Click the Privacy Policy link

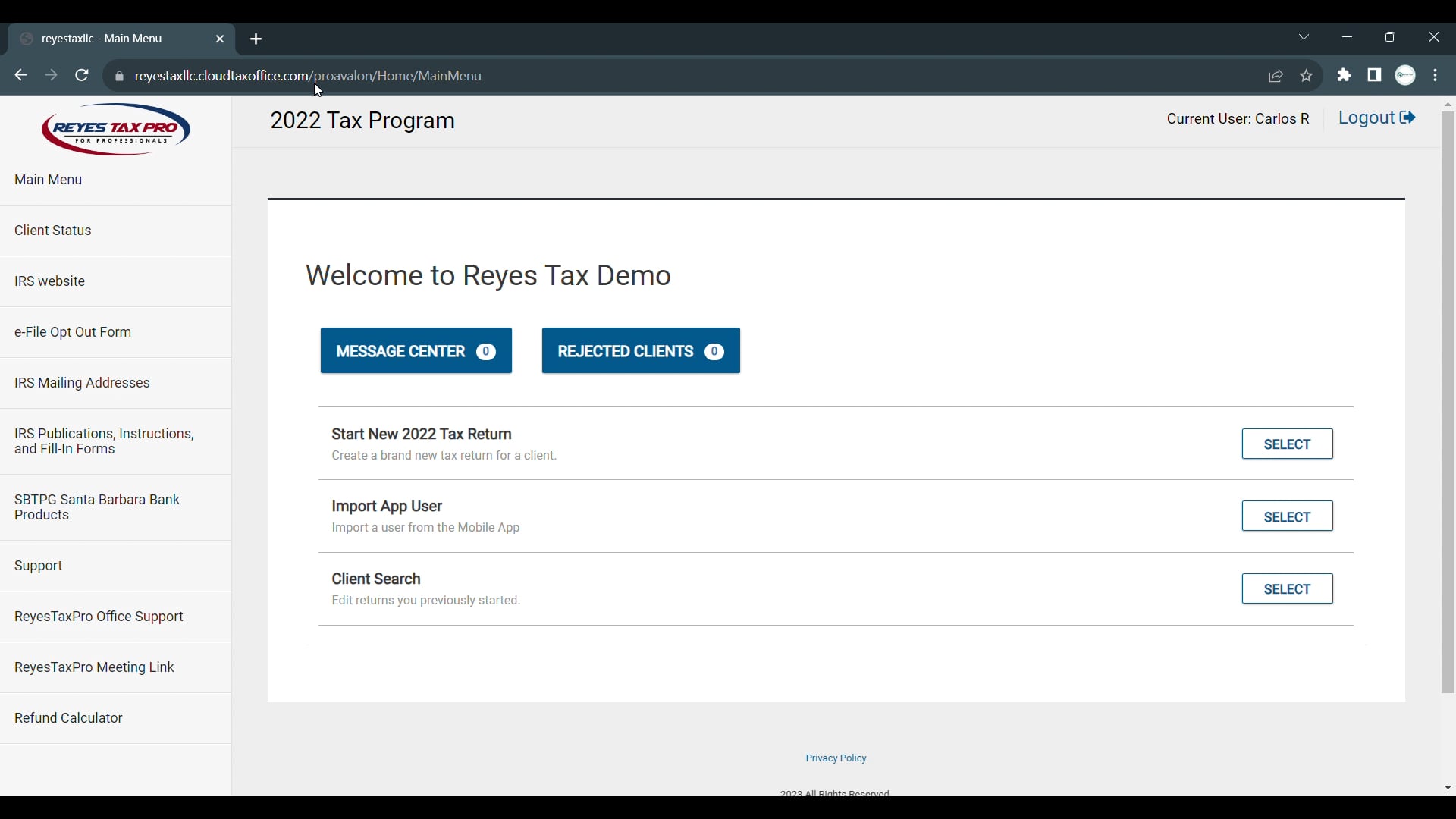836,758
